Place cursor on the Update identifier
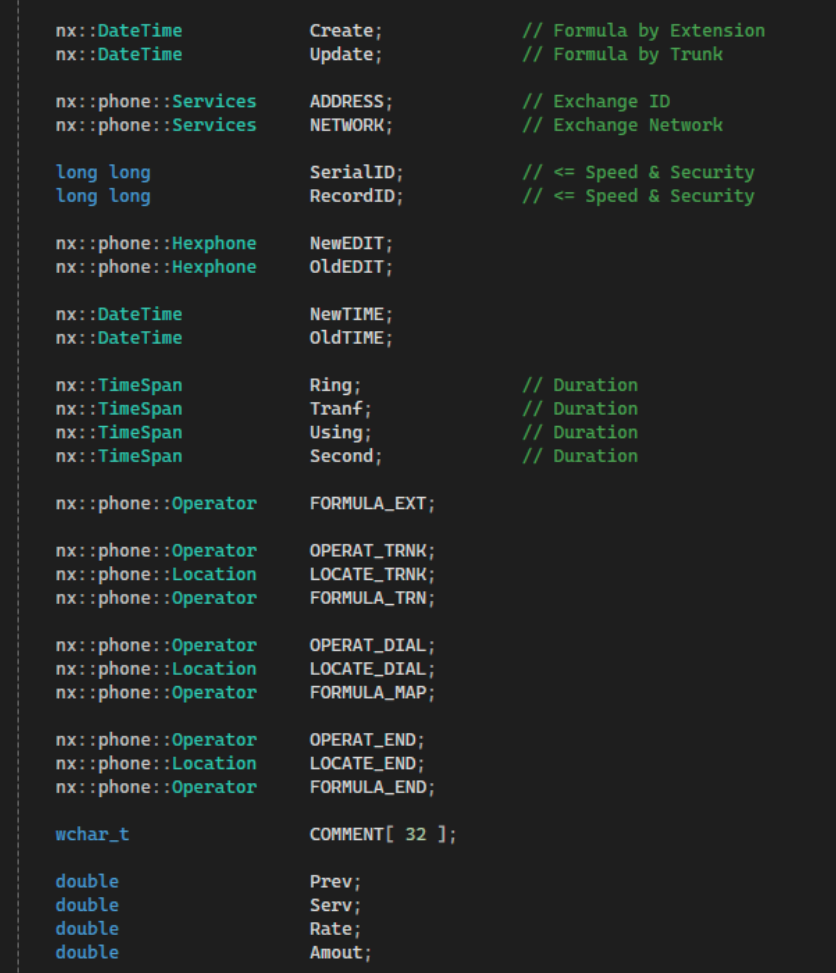This screenshot has width=836, height=973. coord(340,54)
